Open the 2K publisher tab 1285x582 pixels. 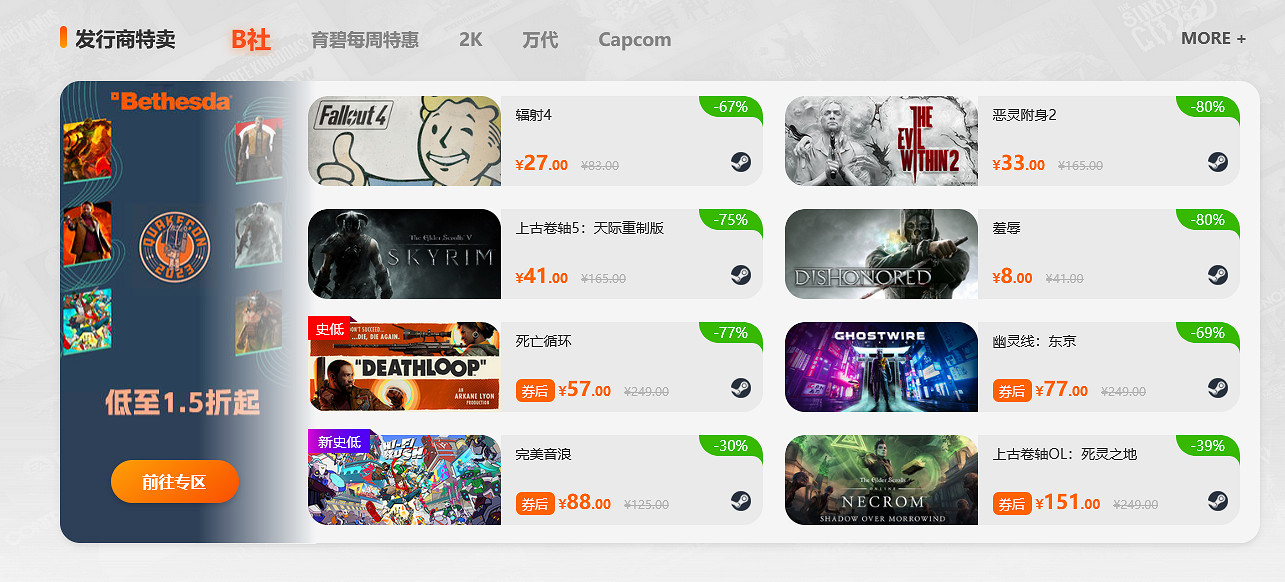click(x=471, y=40)
